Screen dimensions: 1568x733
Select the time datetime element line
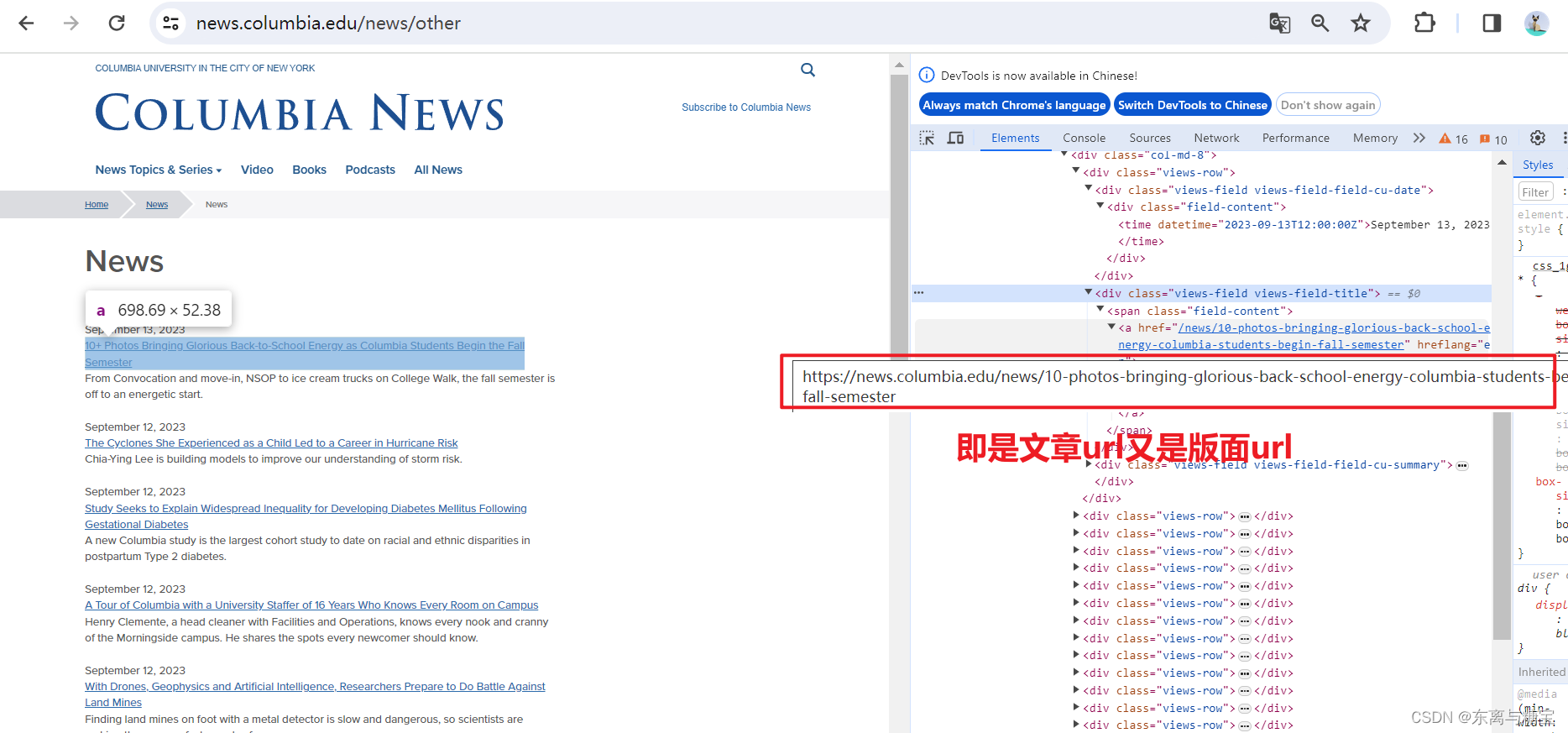coord(1304,224)
